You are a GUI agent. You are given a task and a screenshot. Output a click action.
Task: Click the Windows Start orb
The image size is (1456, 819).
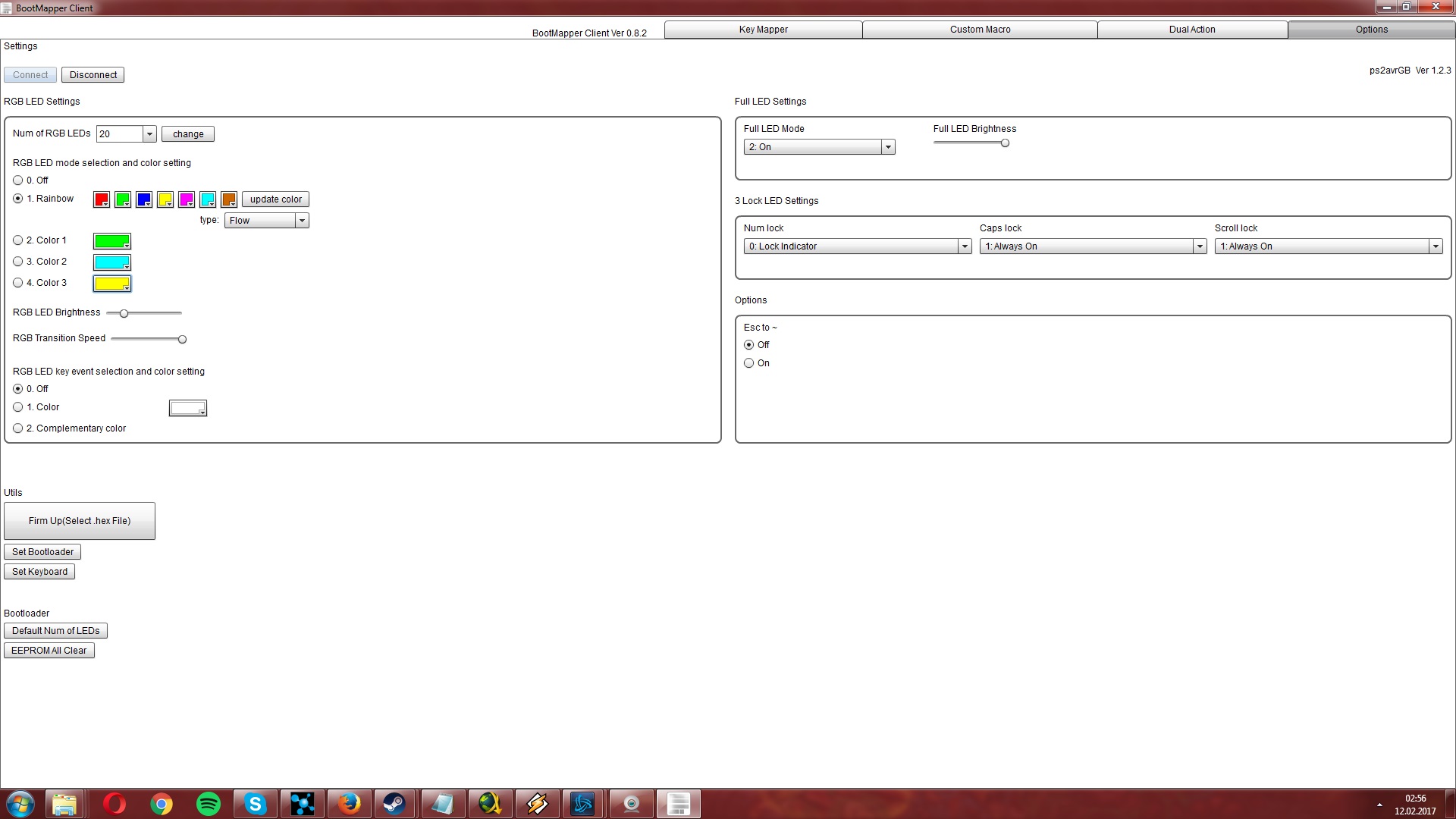[x=20, y=803]
